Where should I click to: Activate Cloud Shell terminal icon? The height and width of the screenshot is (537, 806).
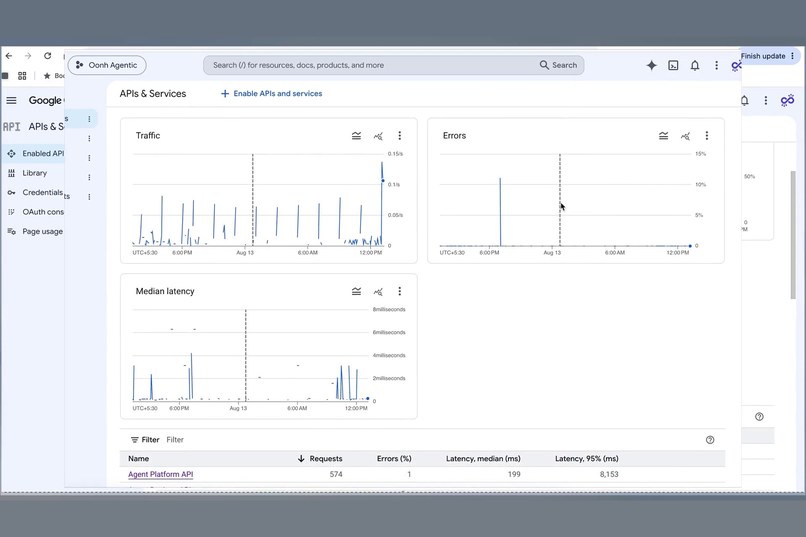pyautogui.click(x=673, y=65)
